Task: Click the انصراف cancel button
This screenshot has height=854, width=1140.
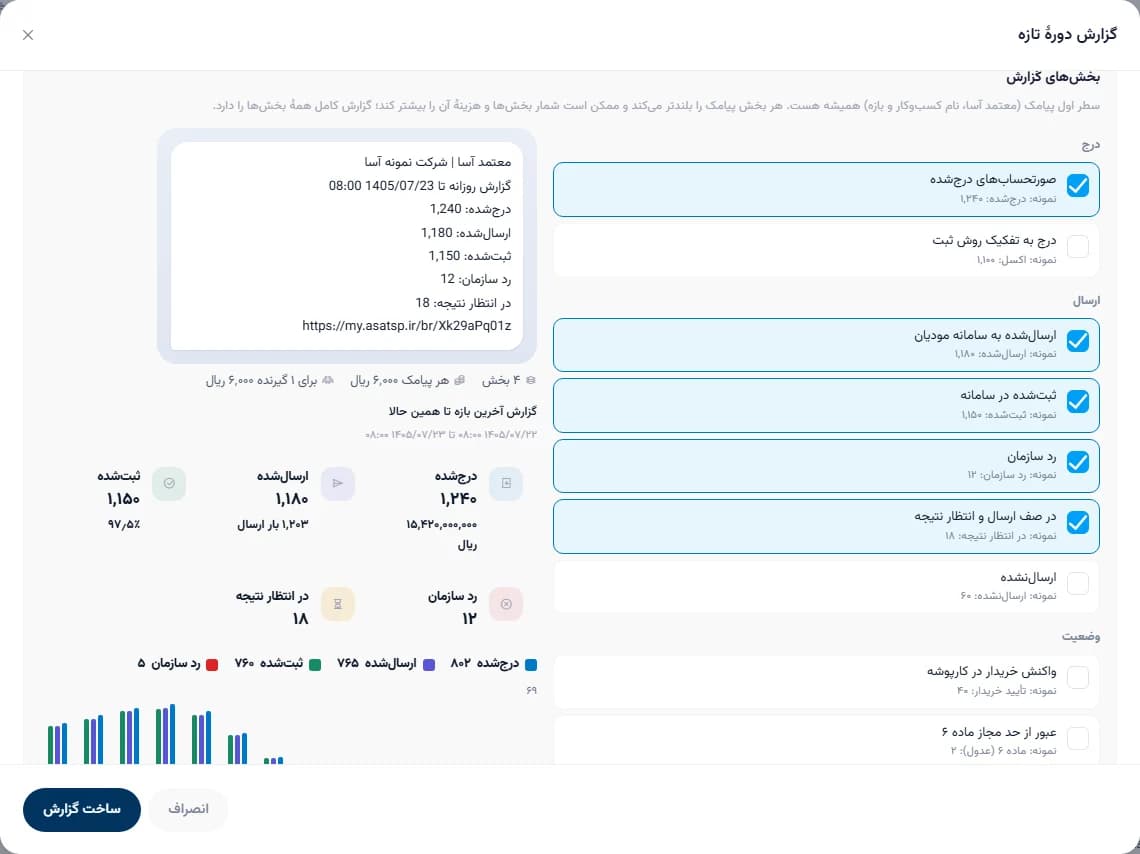Action: (x=188, y=810)
